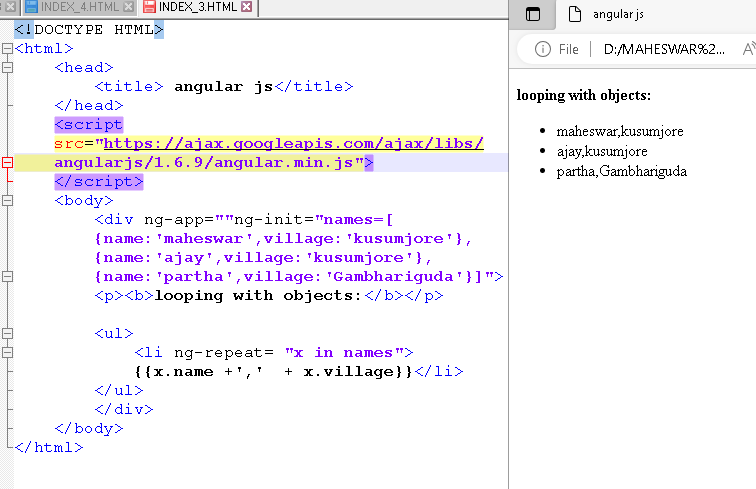This screenshot has width=756, height=489.
Task: Collapse the ul list fold marker
Action: pos(8,333)
